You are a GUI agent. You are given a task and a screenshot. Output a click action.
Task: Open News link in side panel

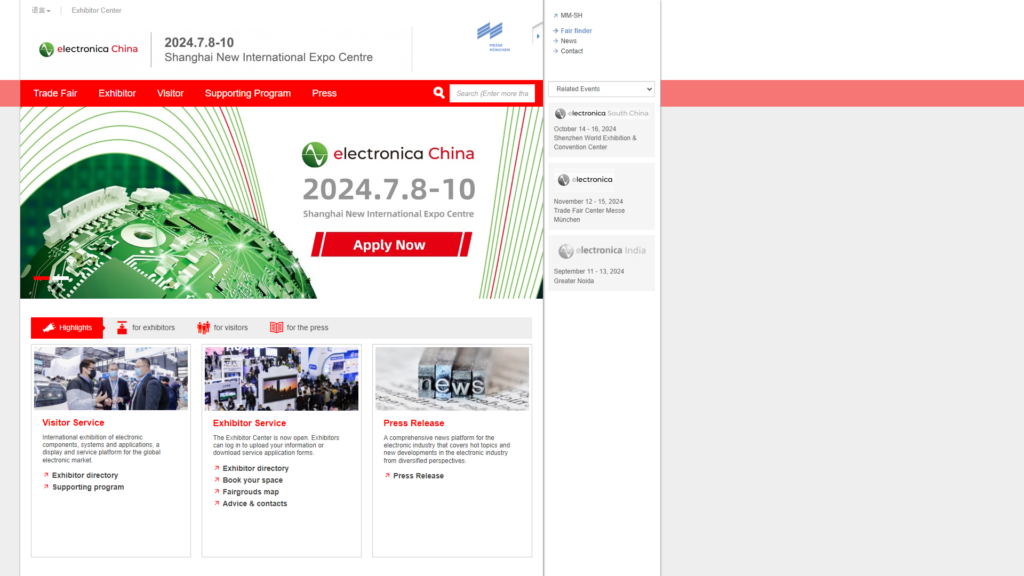(x=569, y=40)
